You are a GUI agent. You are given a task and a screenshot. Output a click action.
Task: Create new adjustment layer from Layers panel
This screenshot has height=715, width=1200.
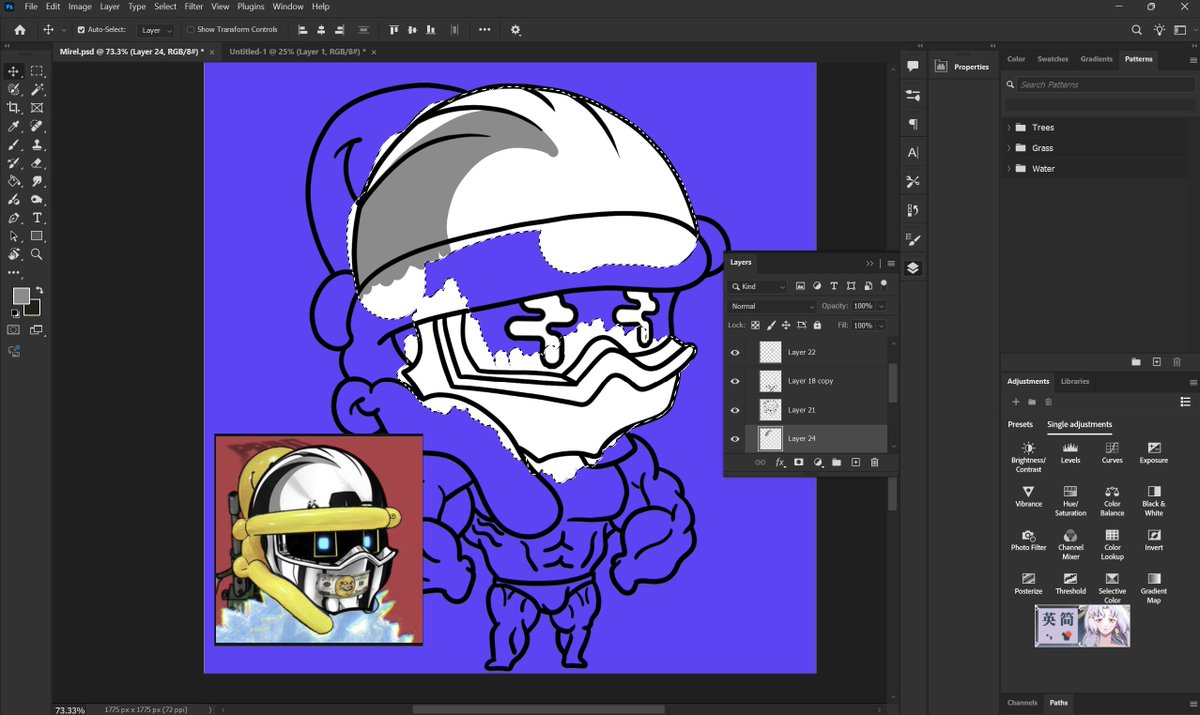[x=818, y=462]
